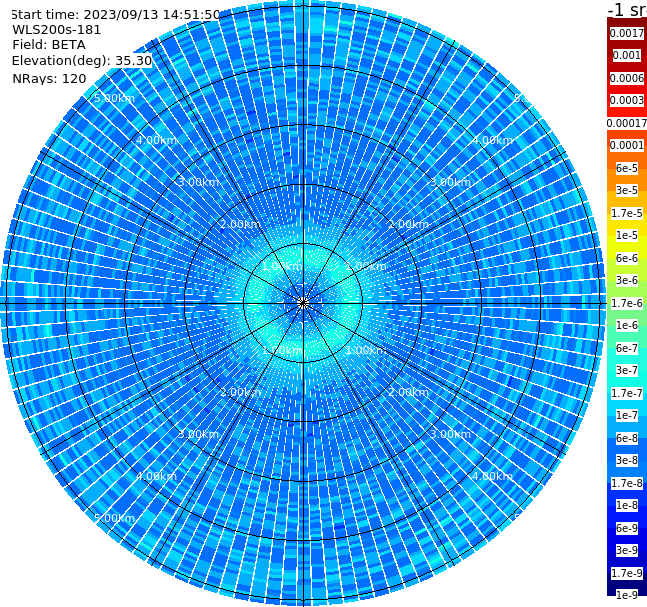Click the Field: BETA label

49,45
